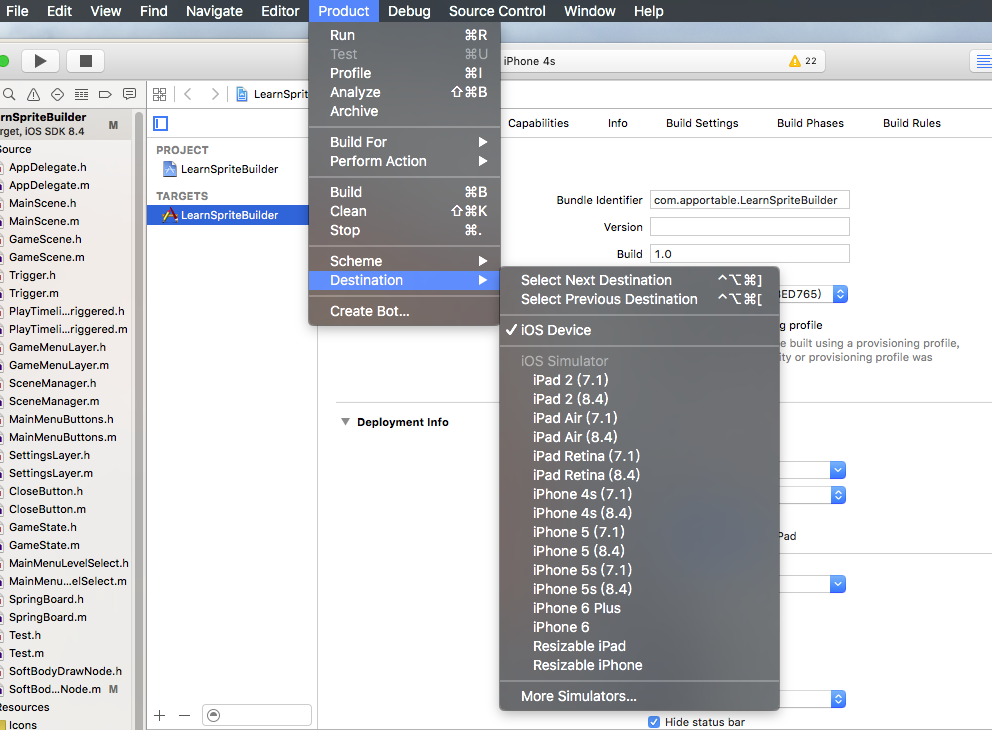992x730 pixels.
Task: Click the empty Version text field
Action: pos(750,227)
